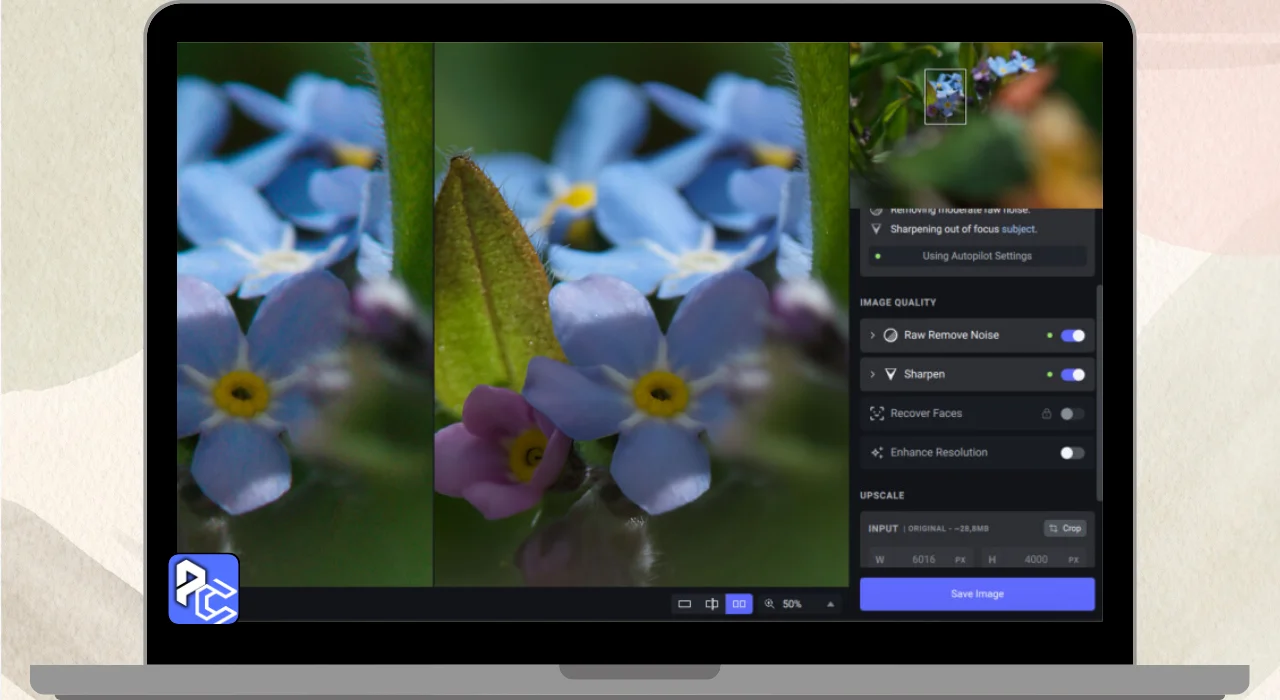Click the Raw Remove Noise icon
1280x700 pixels.
pyautogui.click(x=890, y=336)
